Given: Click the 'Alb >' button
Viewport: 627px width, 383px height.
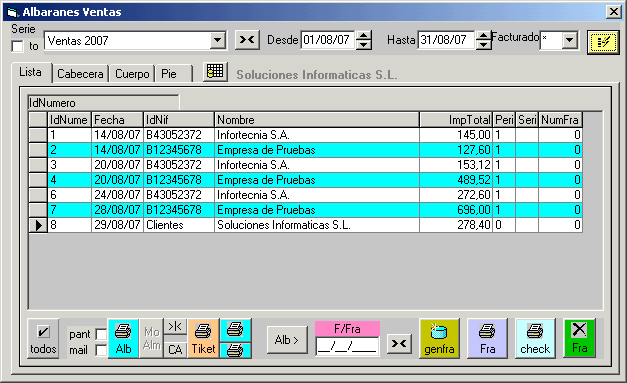Looking at the screenshot, I should pyautogui.click(x=287, y=340).
